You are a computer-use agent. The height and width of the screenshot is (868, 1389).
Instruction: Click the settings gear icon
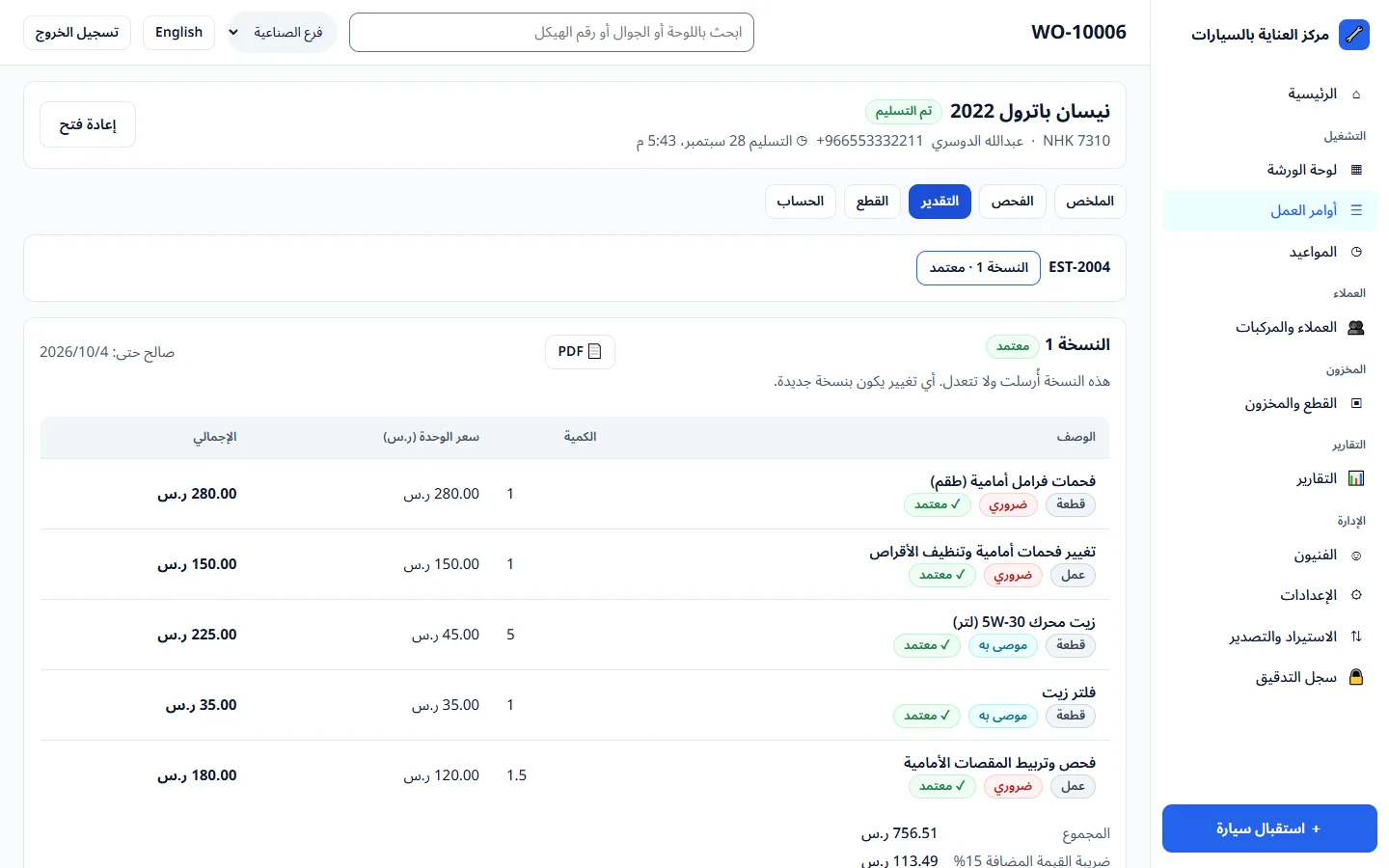1356,595
